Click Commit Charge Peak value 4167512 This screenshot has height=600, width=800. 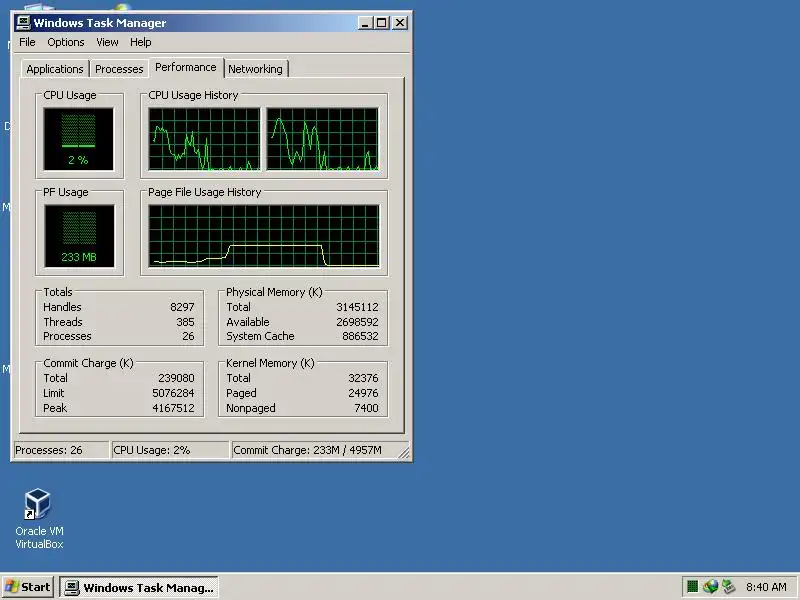pyautogui.click(x=173, y=408)
